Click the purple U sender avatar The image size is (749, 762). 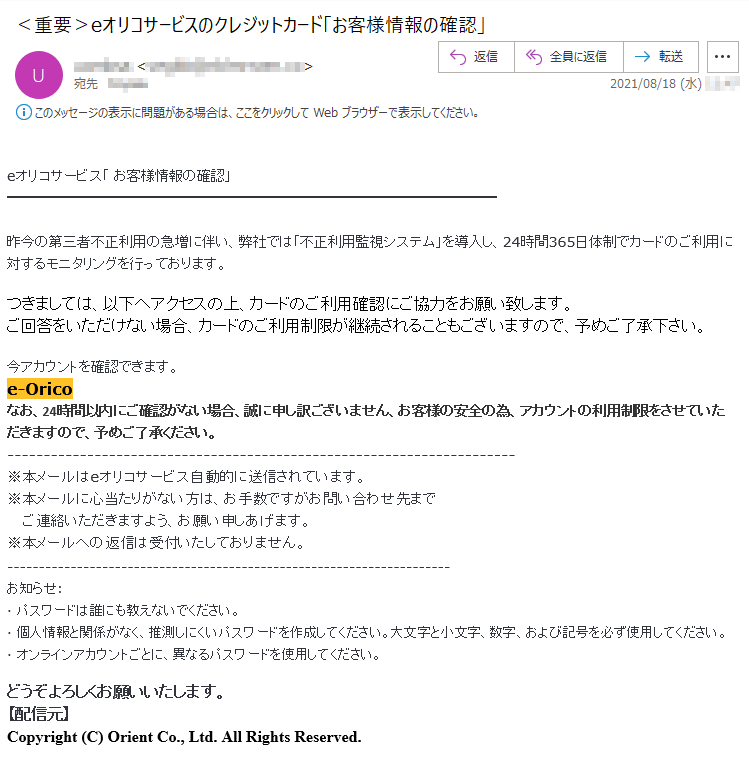coord(39,75)
